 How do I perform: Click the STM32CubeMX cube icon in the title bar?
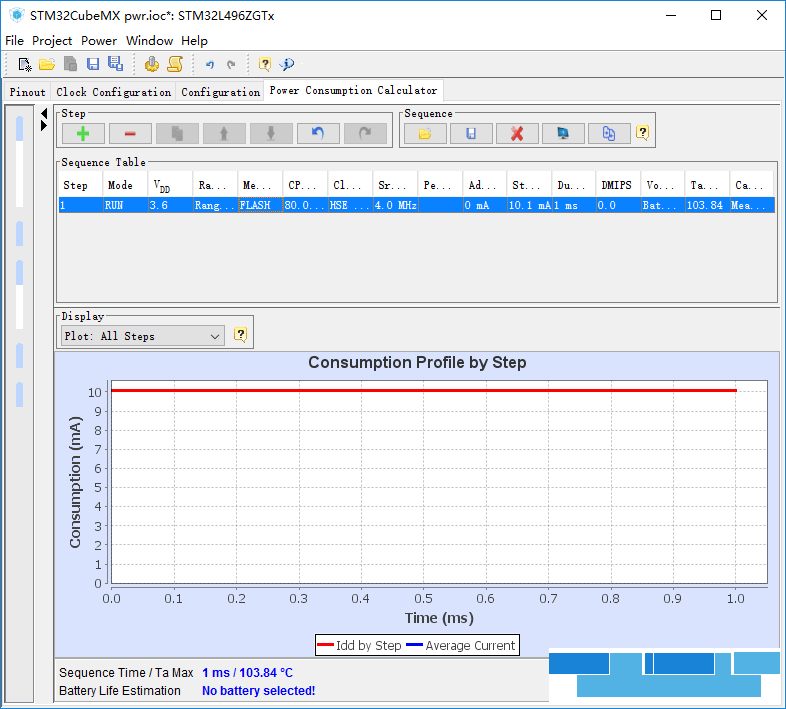pyautogui.click(x=17, y=16)
